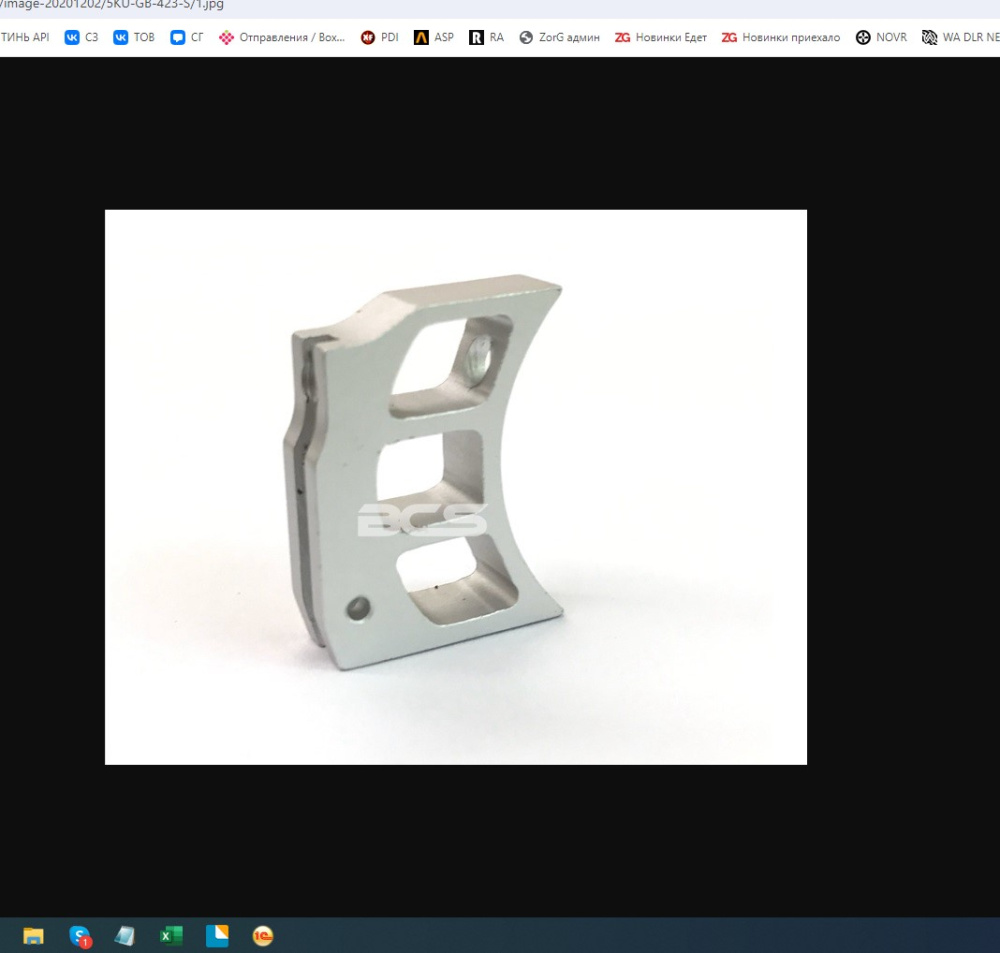
Task: Open the 1C application in taskbar
Action: pyautogui.click(x=263, y=936)
